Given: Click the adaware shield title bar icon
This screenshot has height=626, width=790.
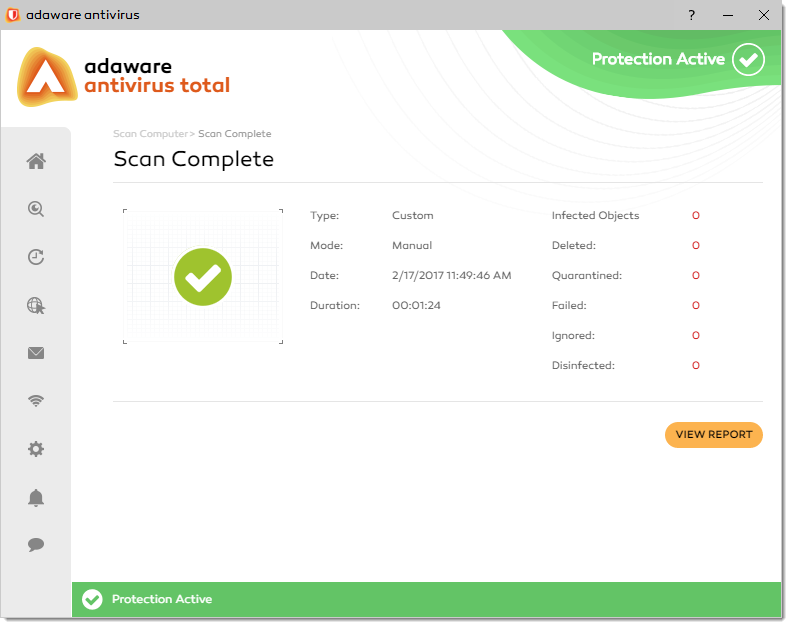Looking at the screenshot, I should tap(13, 15).
